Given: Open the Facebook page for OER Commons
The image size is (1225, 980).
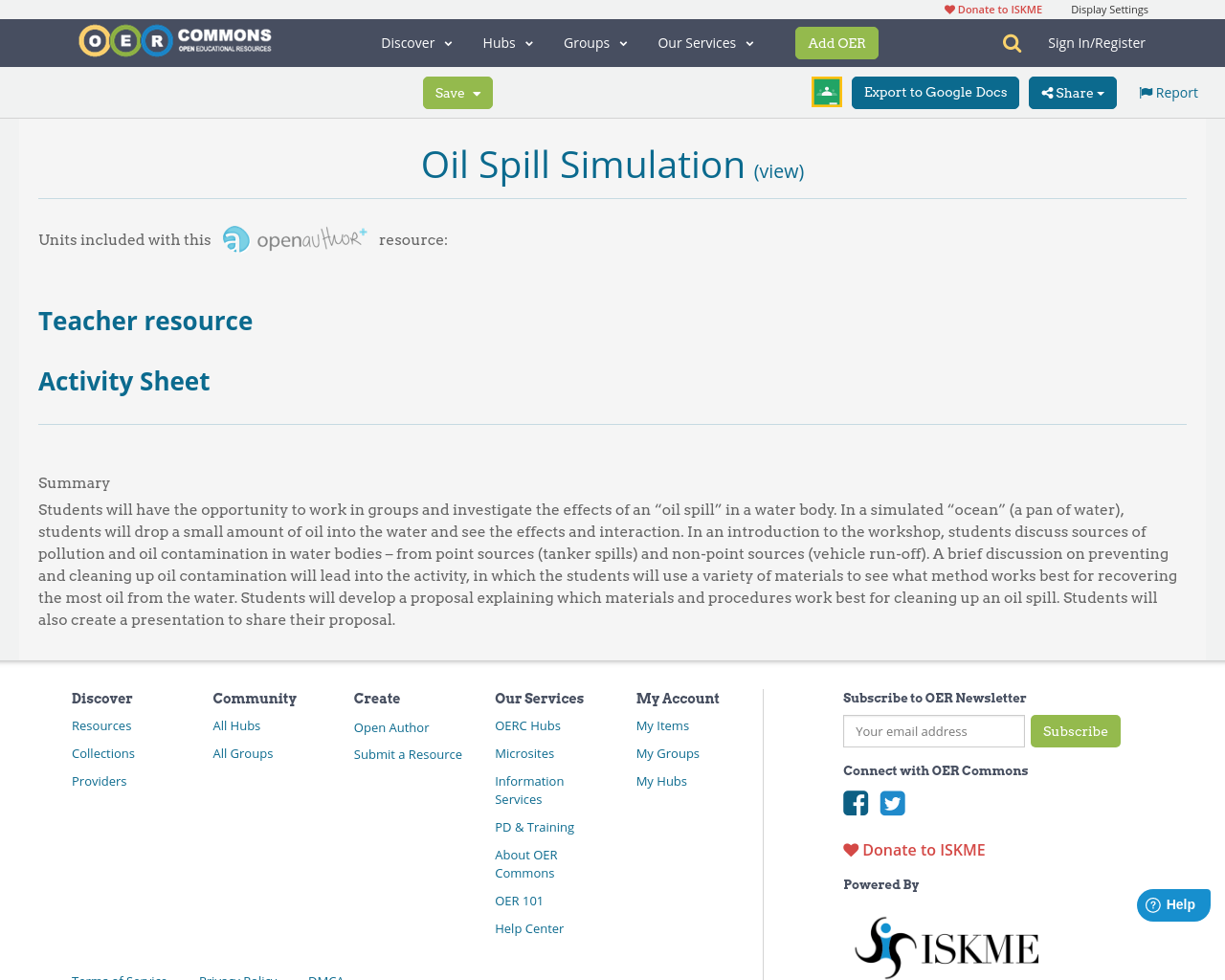Looking at the screenshot, I should point(855,802).
